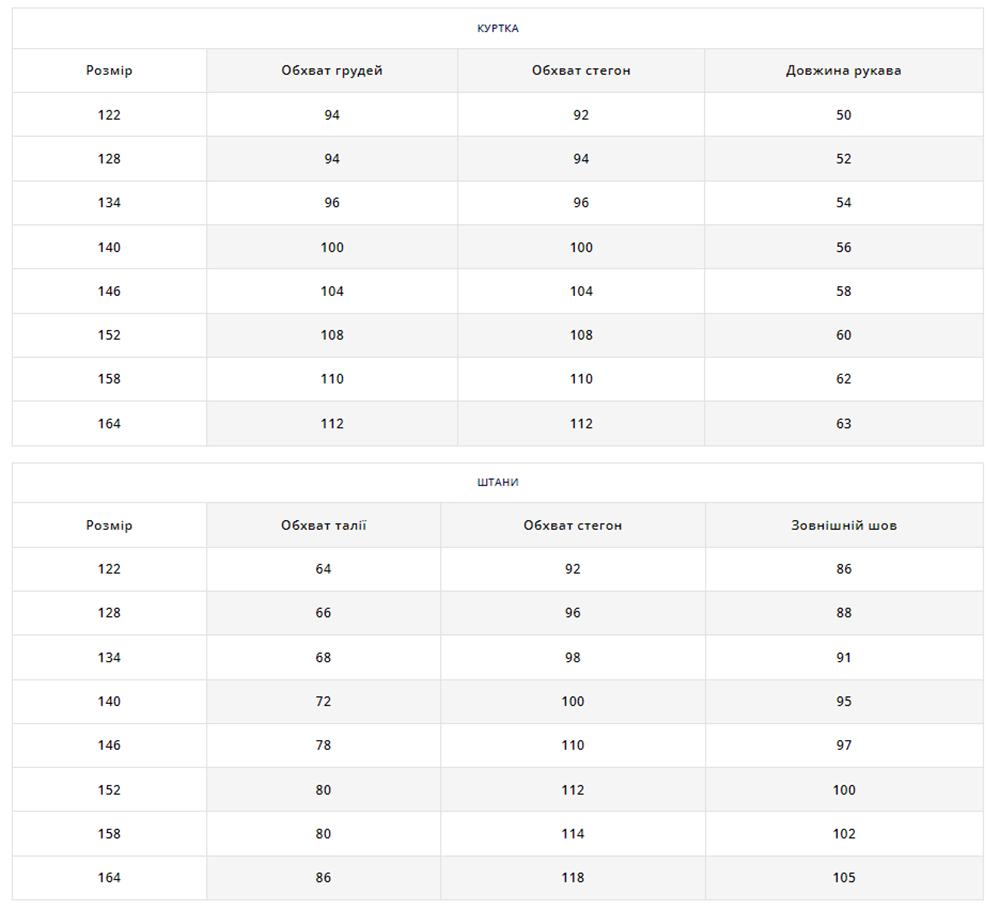The image size is (1000, 910).
Task: Click the ШТАНИ table title
Action: point(497,482)
